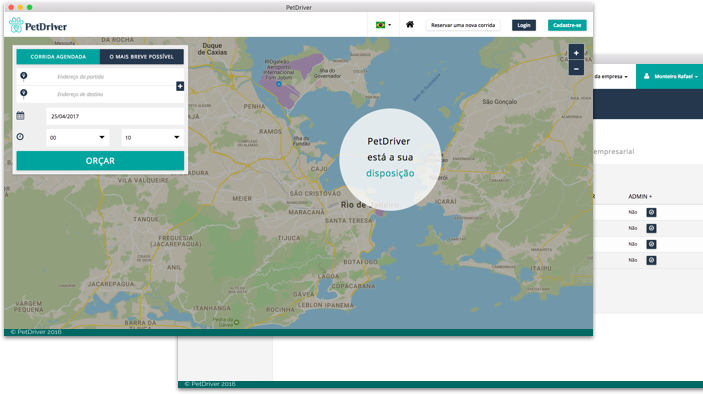Zoom out the map with minus
Image resolution: width=703 pixels, height=394 pixels.
click(x=576, y=69)
